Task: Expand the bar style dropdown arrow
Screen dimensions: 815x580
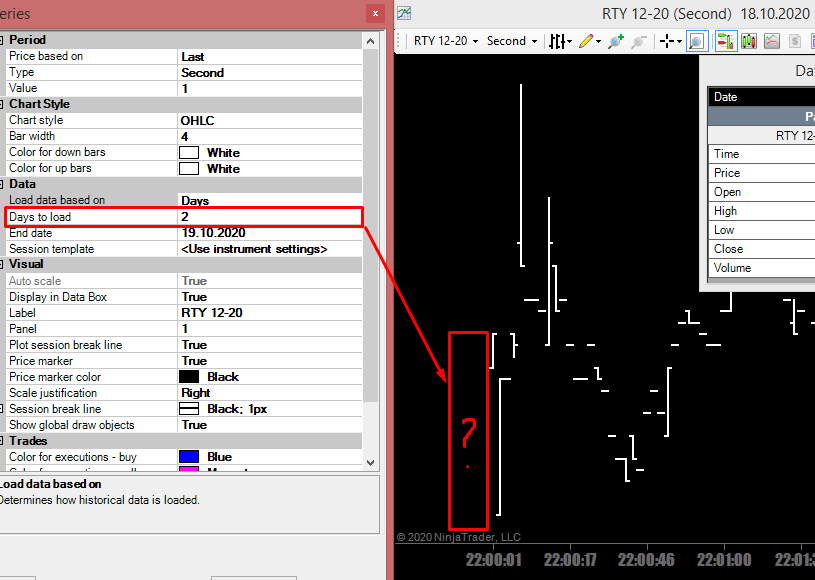Action: [570, 42]
